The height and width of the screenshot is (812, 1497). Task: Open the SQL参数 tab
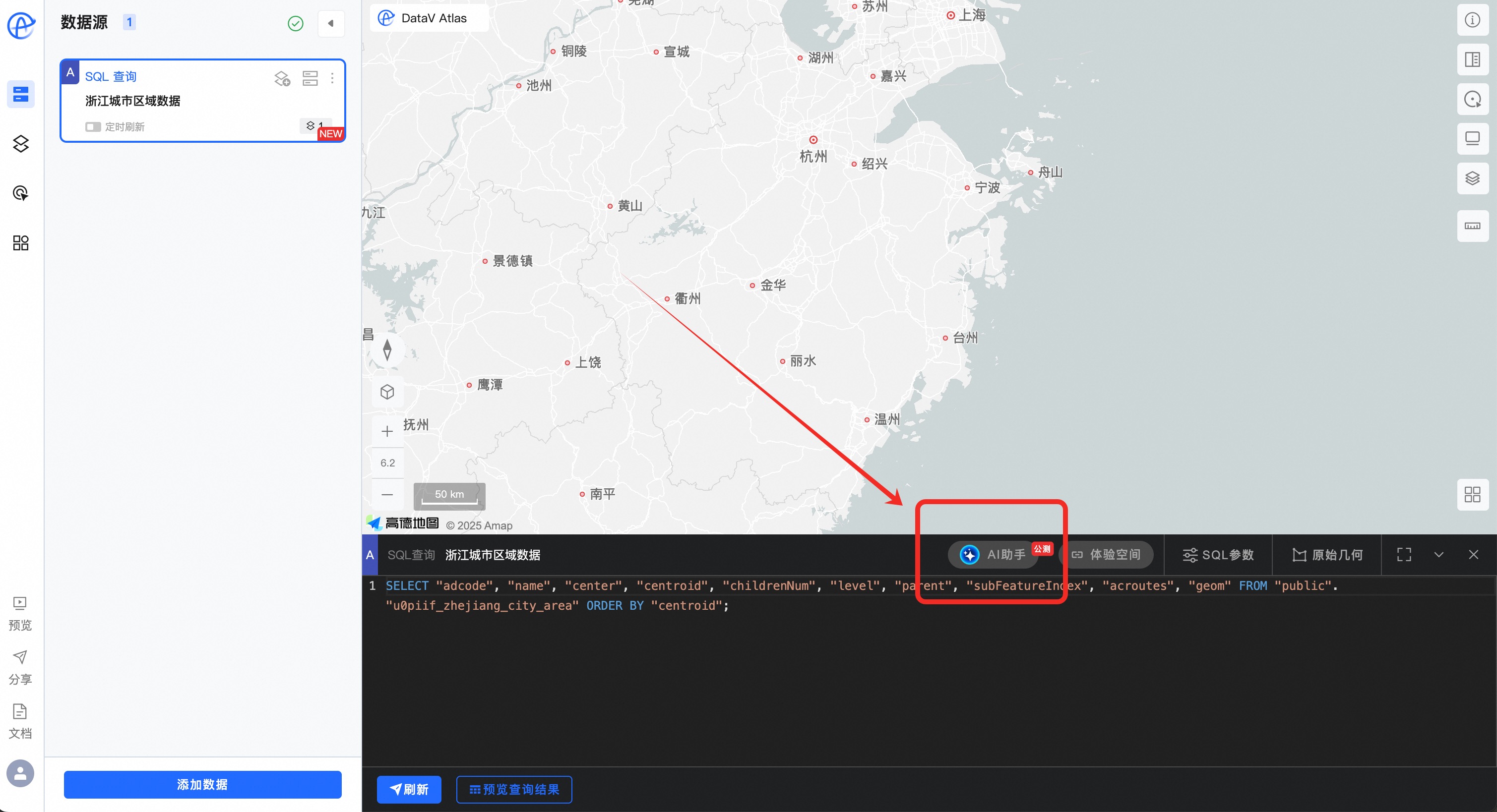(x=1218, y=555)
